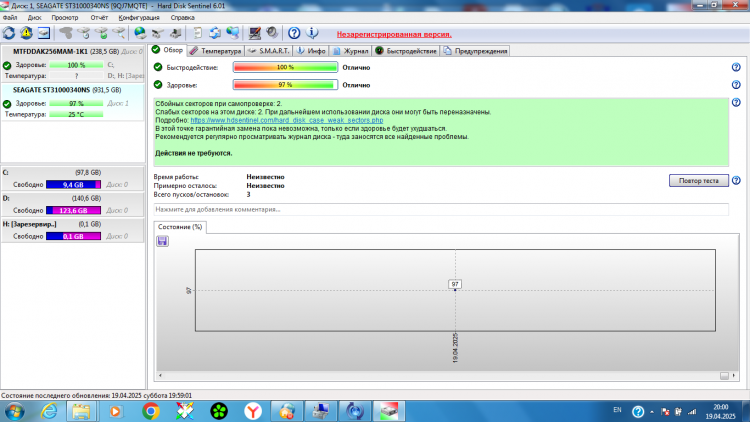Show hidden tray icons arrow

tap(651, 411)
